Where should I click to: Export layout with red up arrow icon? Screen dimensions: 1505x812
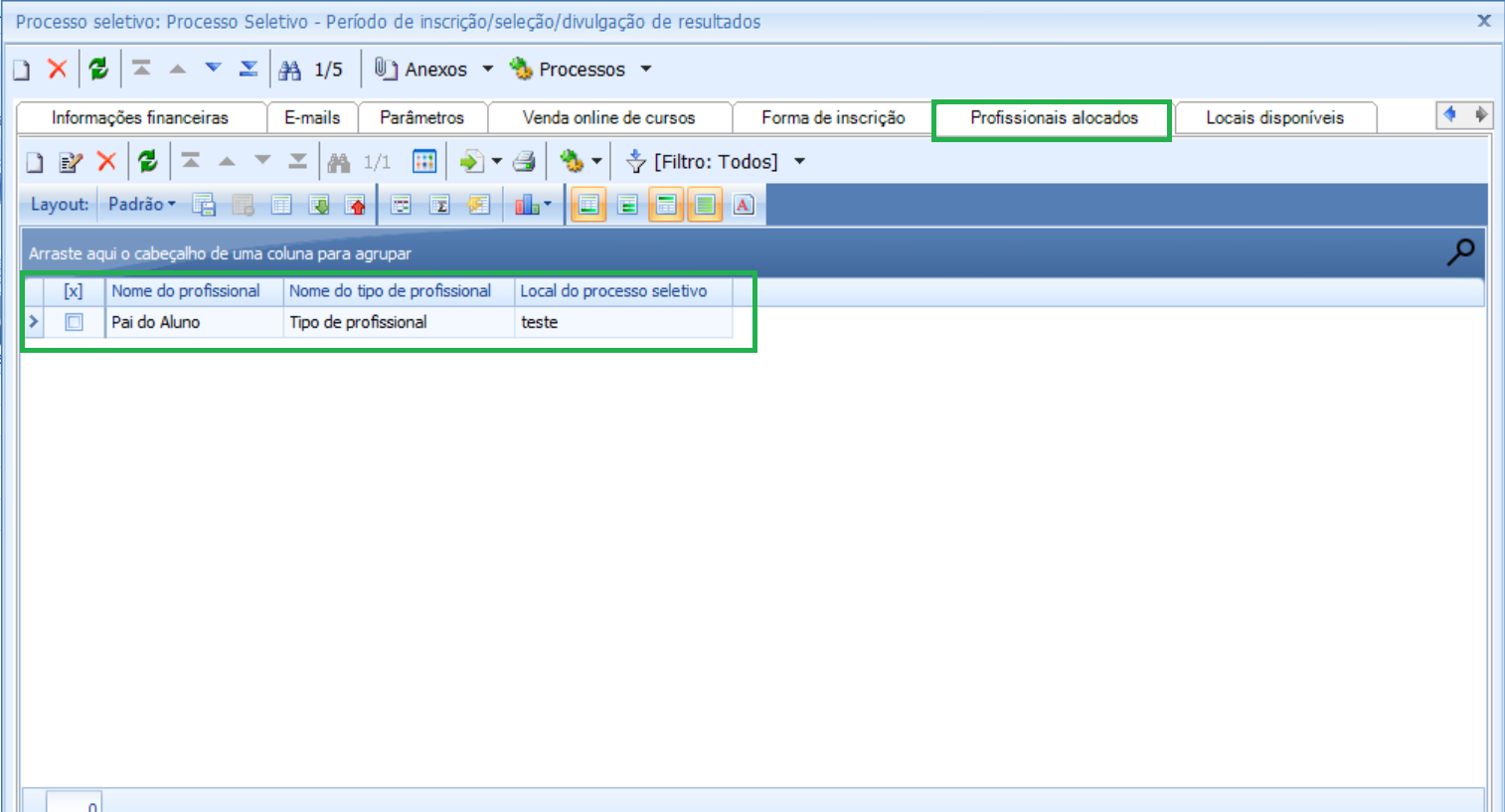(x=356, y=205)
